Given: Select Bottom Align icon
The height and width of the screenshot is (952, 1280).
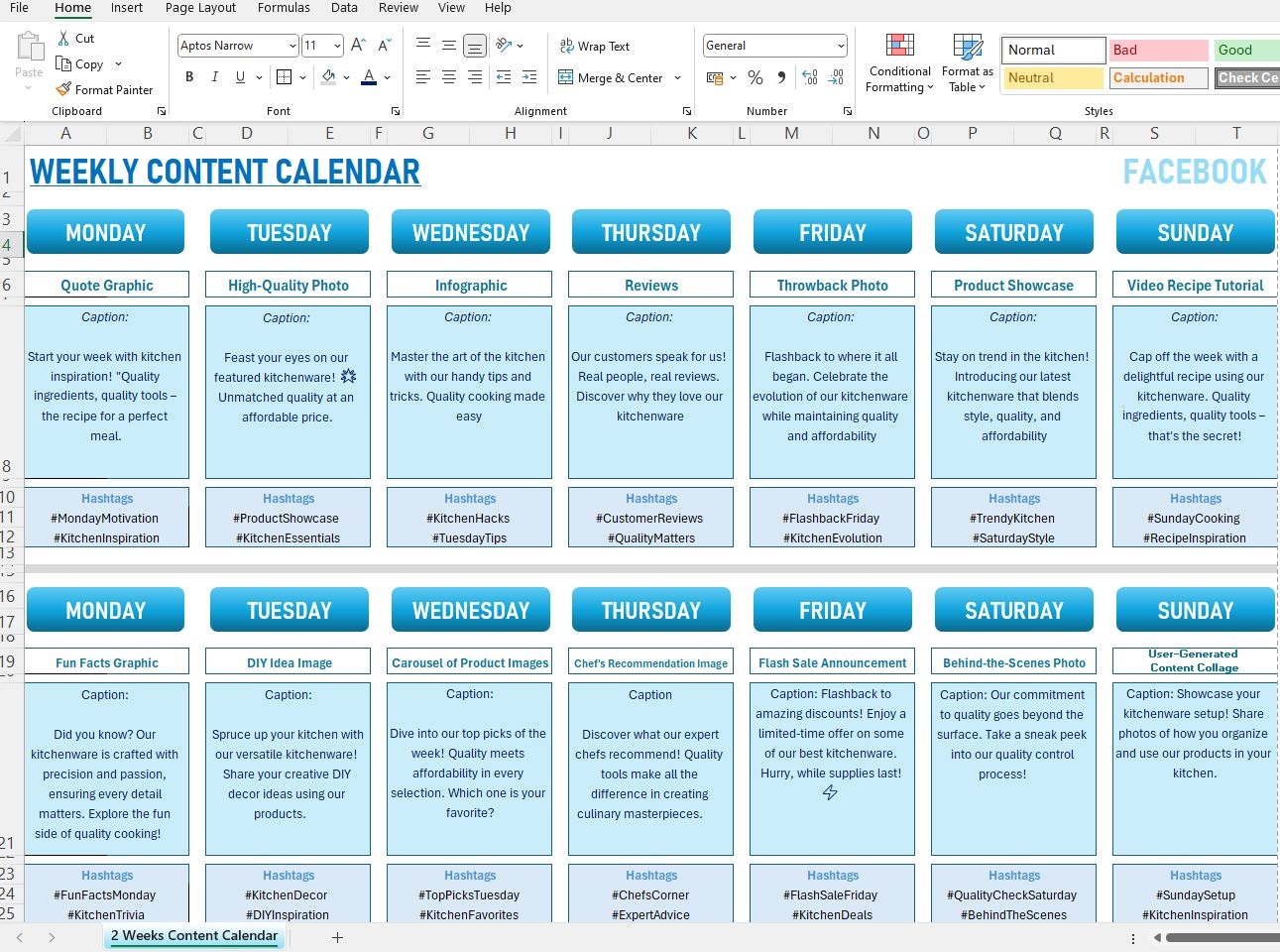Looking at the screenshot, I should pyautogui.click(x=475, y=45).
